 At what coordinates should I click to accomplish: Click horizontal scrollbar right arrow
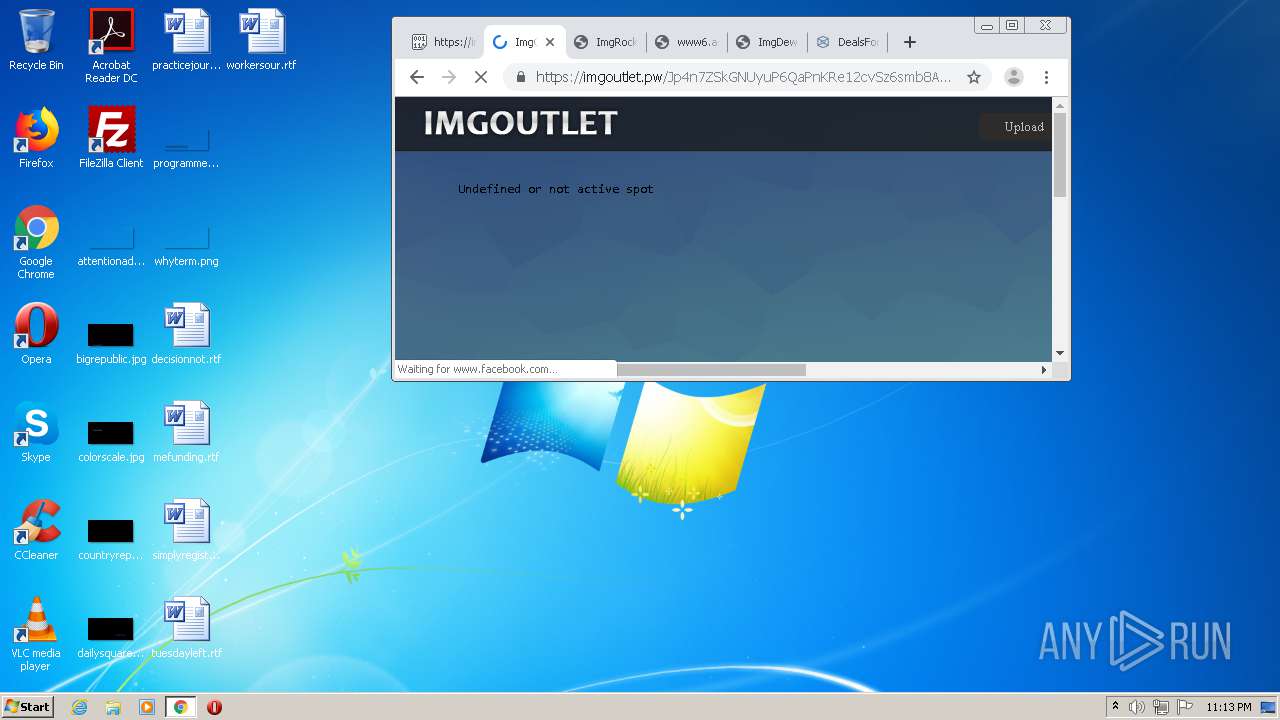(1044, 370)
